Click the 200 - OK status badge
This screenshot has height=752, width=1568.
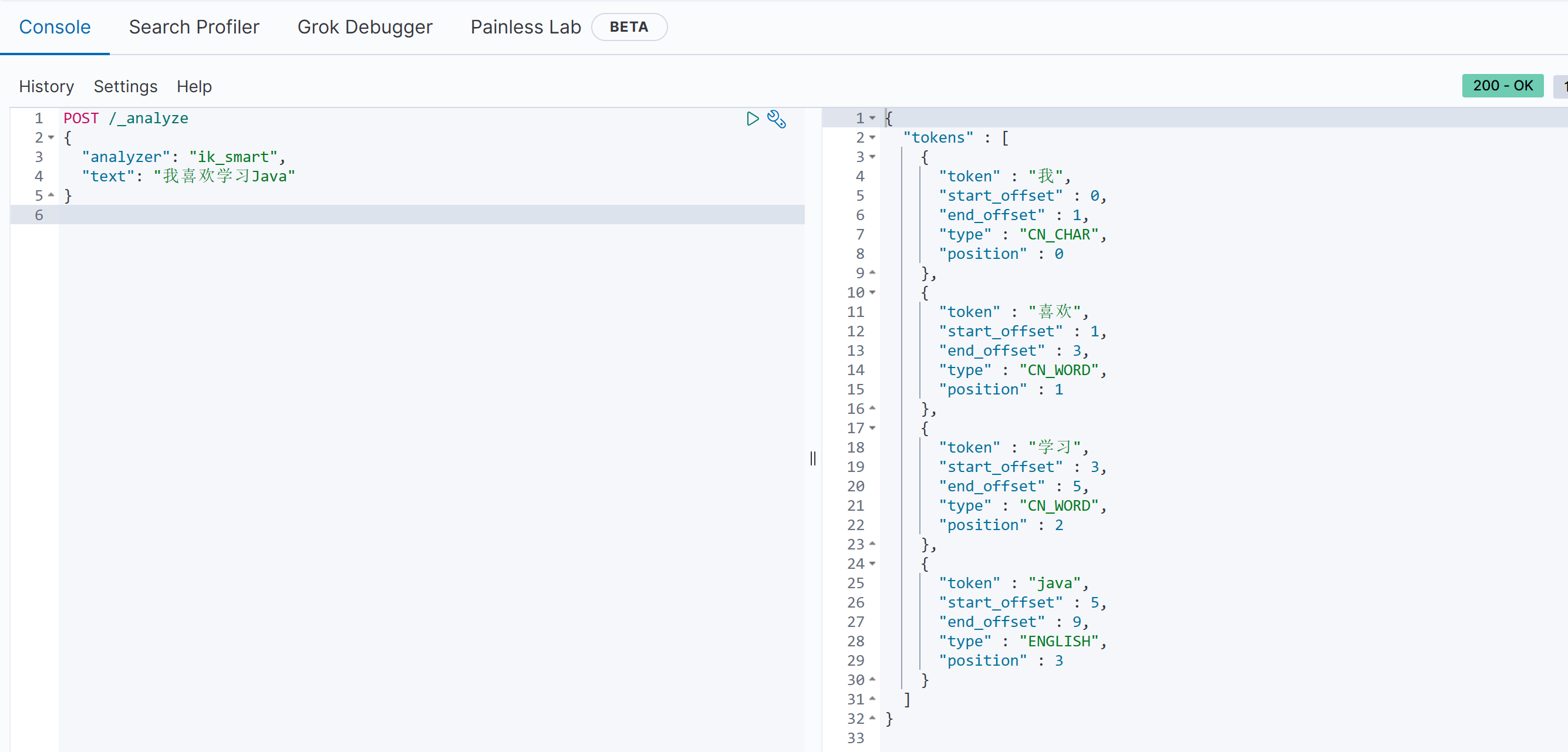pos(1502,86)
